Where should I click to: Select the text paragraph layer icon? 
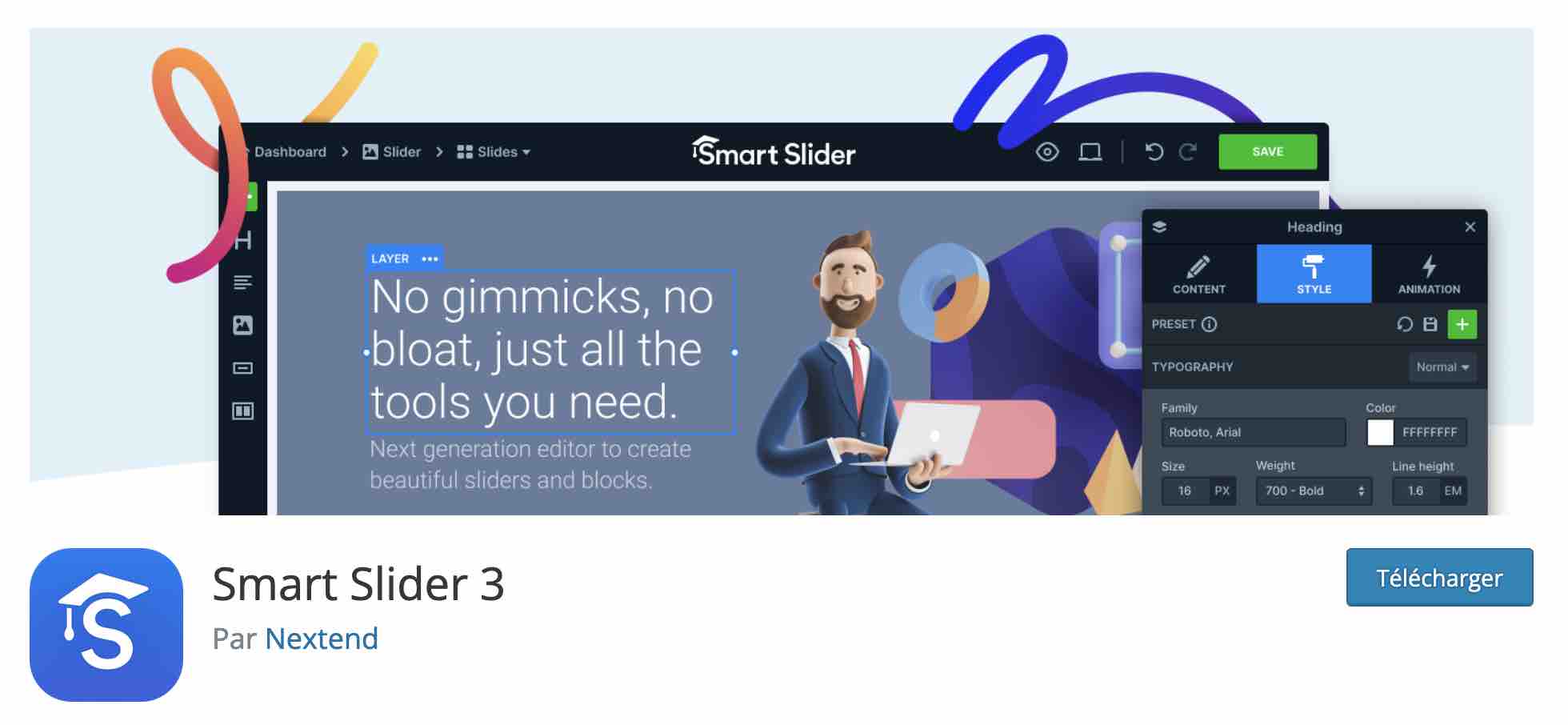[243, 282]
